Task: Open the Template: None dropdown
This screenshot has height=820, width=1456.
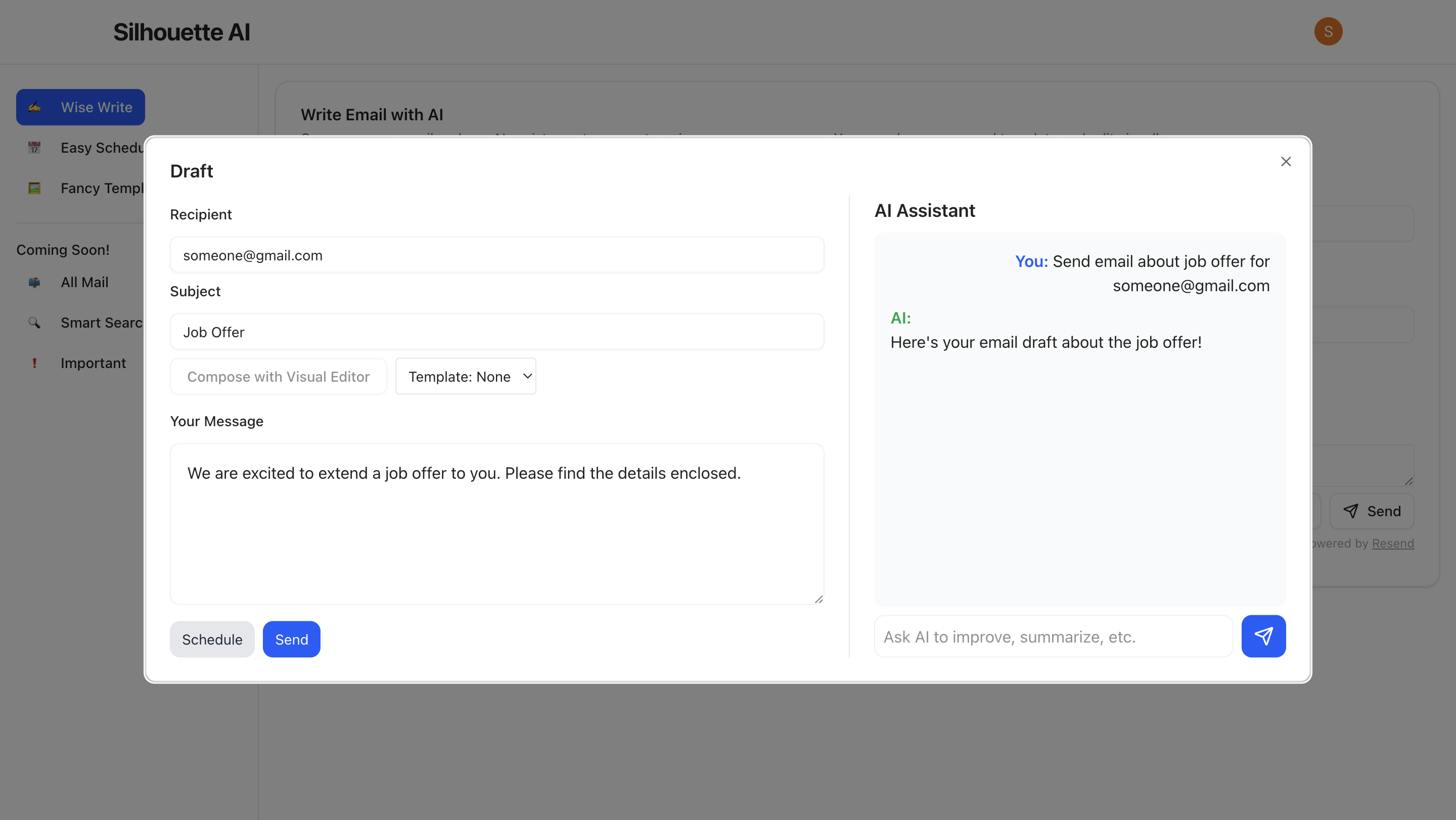Action: pos(465,376)
